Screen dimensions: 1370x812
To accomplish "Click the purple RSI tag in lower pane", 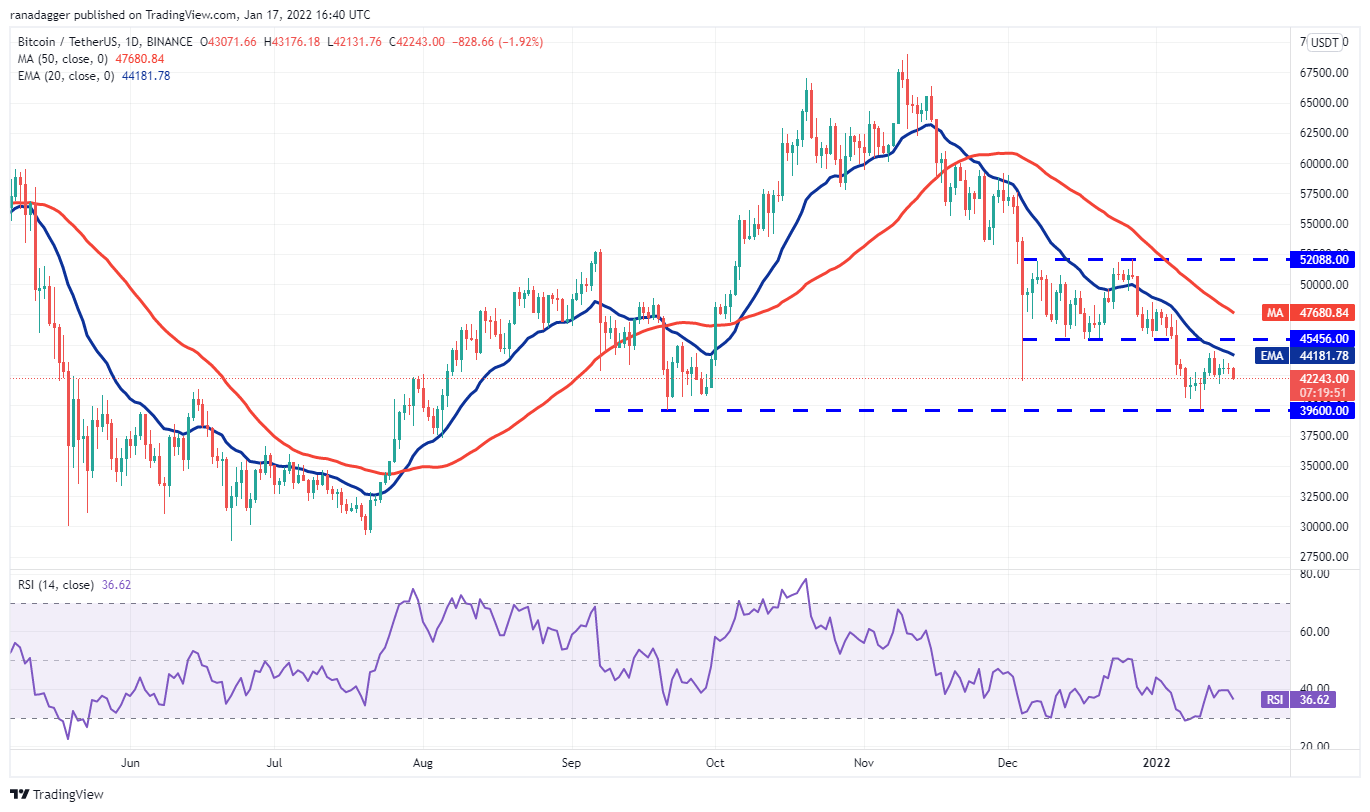I will 1273,700.
